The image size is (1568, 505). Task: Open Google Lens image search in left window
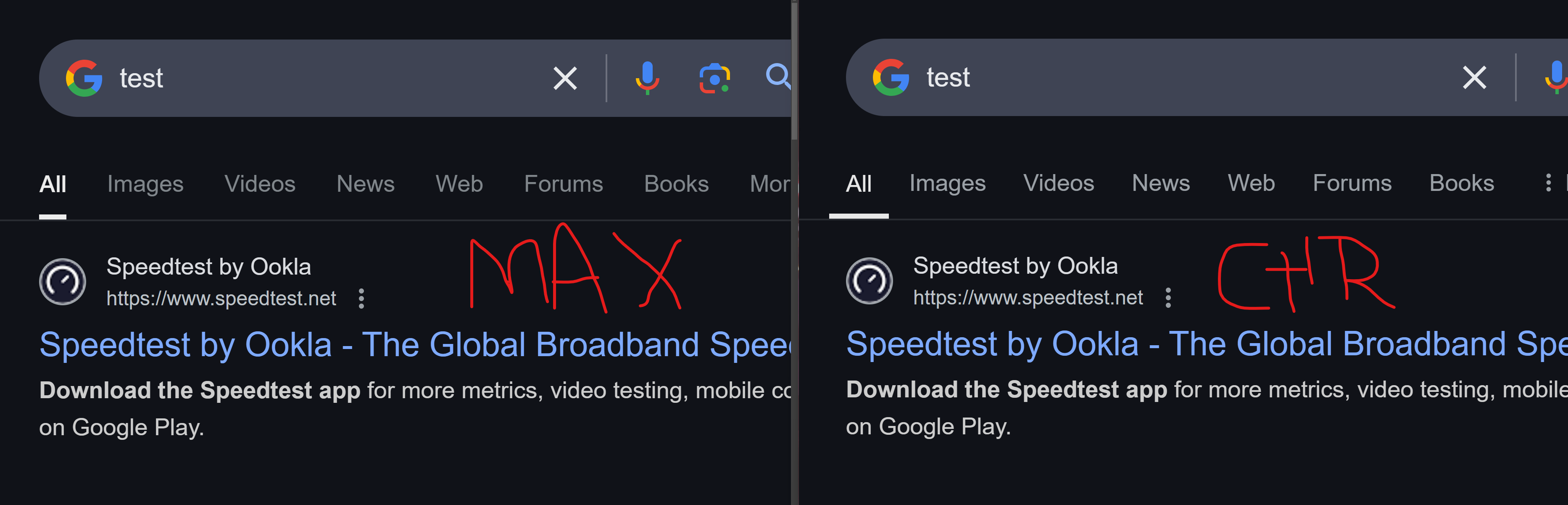[714, 78]
